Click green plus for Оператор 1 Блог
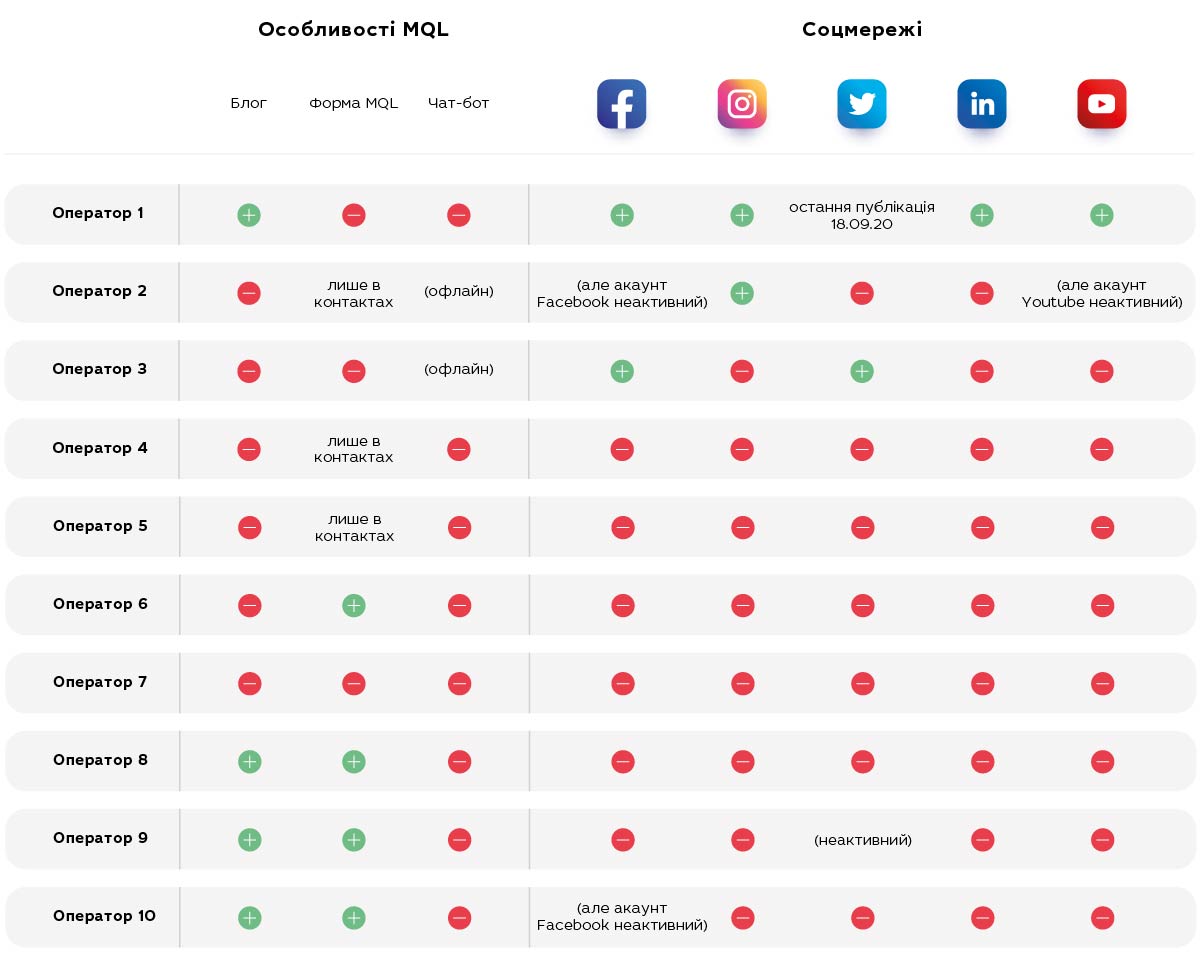This screenshot has height=980, width=1200. pos(249,215)
